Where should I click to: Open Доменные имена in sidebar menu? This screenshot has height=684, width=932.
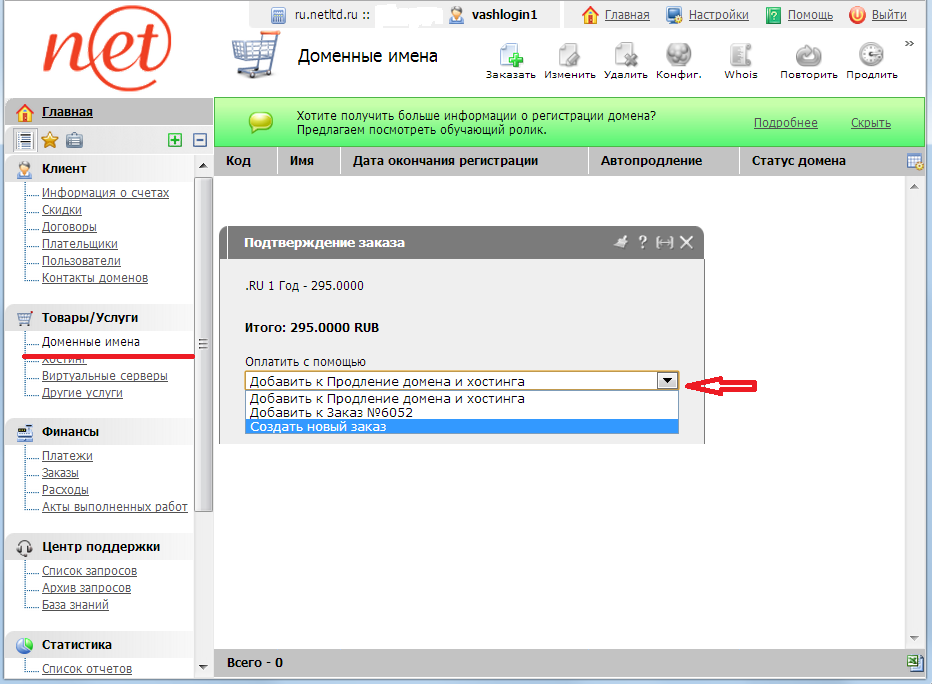[x=90, y=342]
